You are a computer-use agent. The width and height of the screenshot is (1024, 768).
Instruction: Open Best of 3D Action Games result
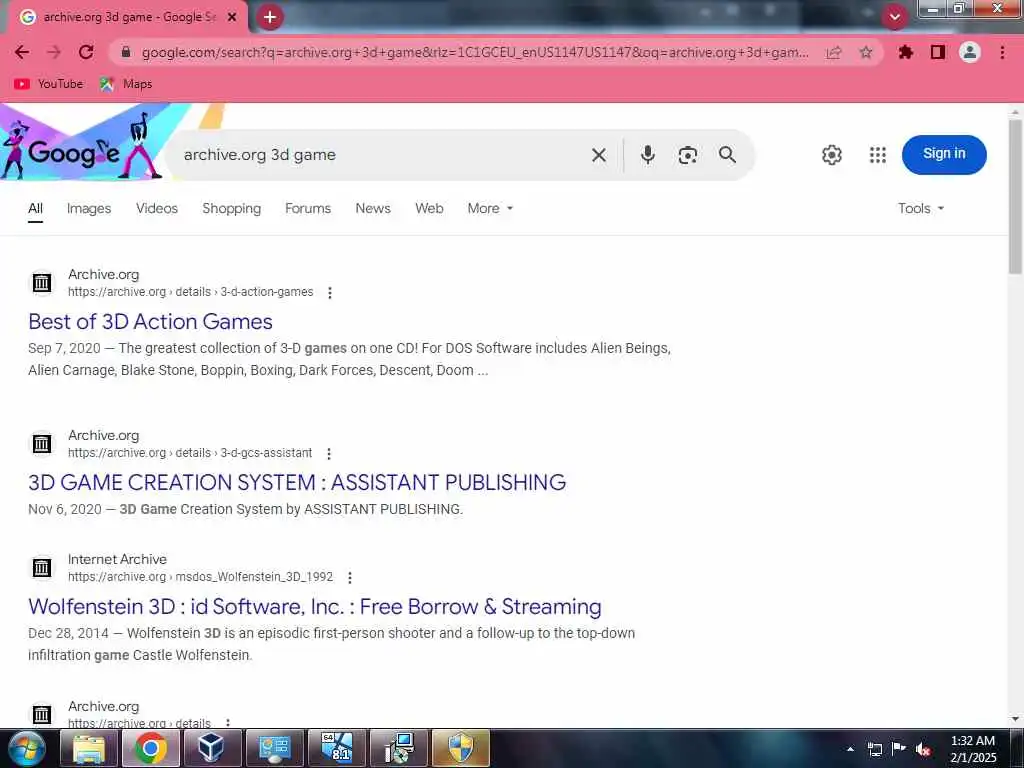click(x=150, y=322)
